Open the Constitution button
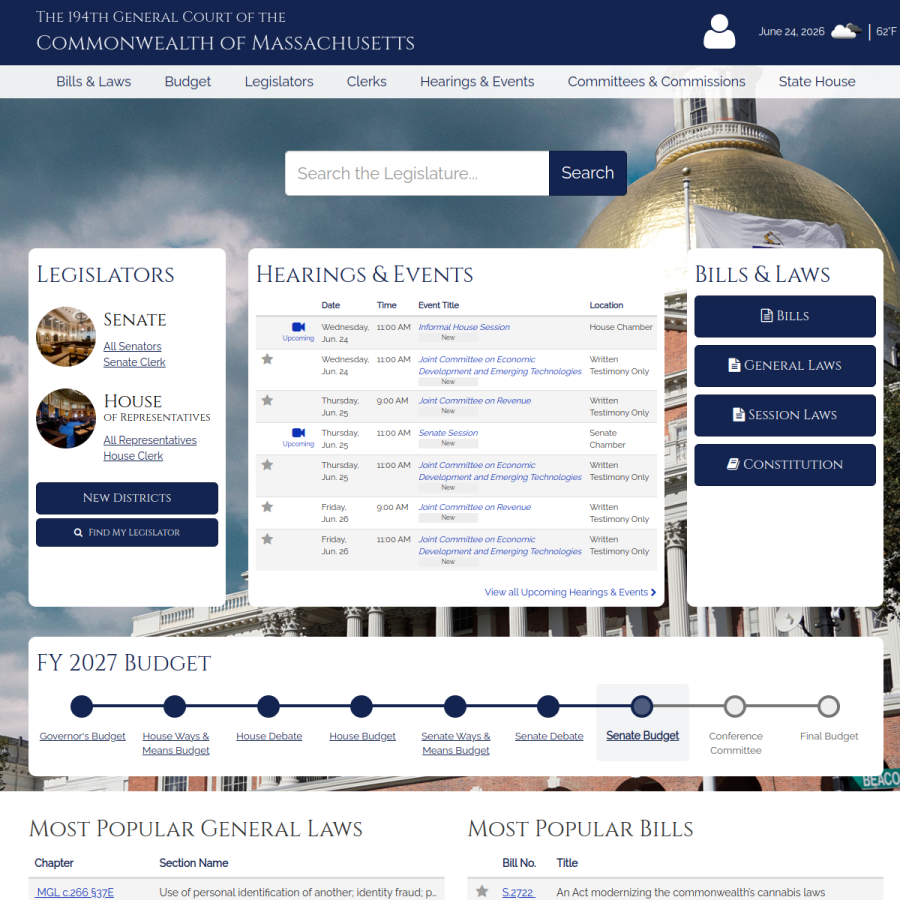Viewport: 900px width, 900px height. (x=785, y=465)
